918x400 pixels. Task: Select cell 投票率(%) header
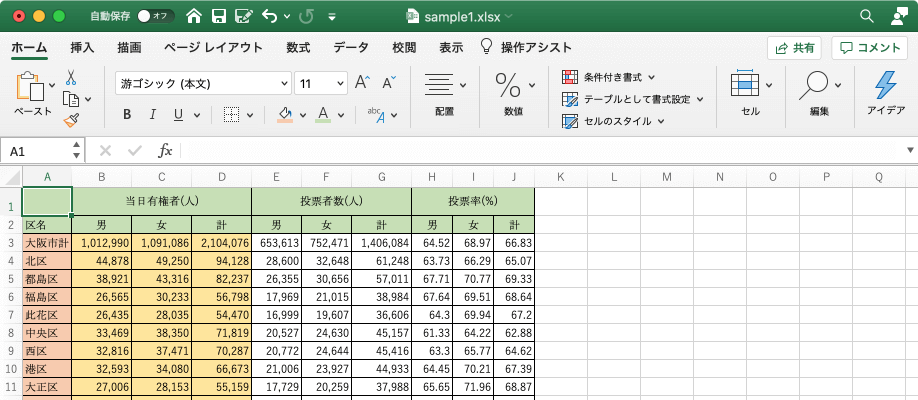point(473,201)
